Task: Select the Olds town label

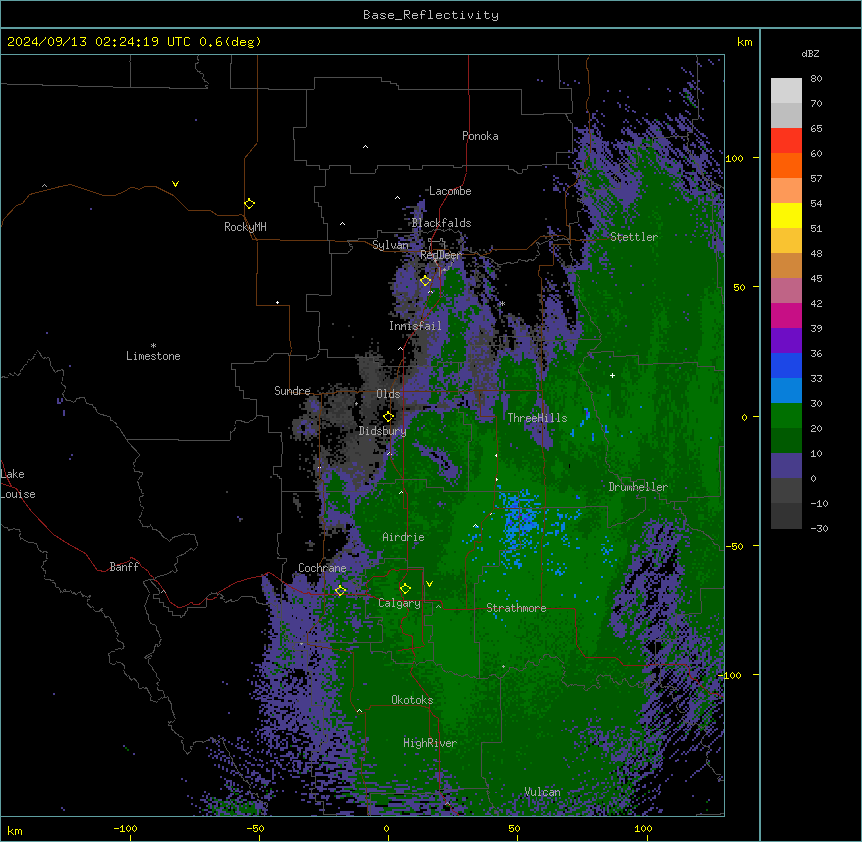Action: tap(388, 394)
